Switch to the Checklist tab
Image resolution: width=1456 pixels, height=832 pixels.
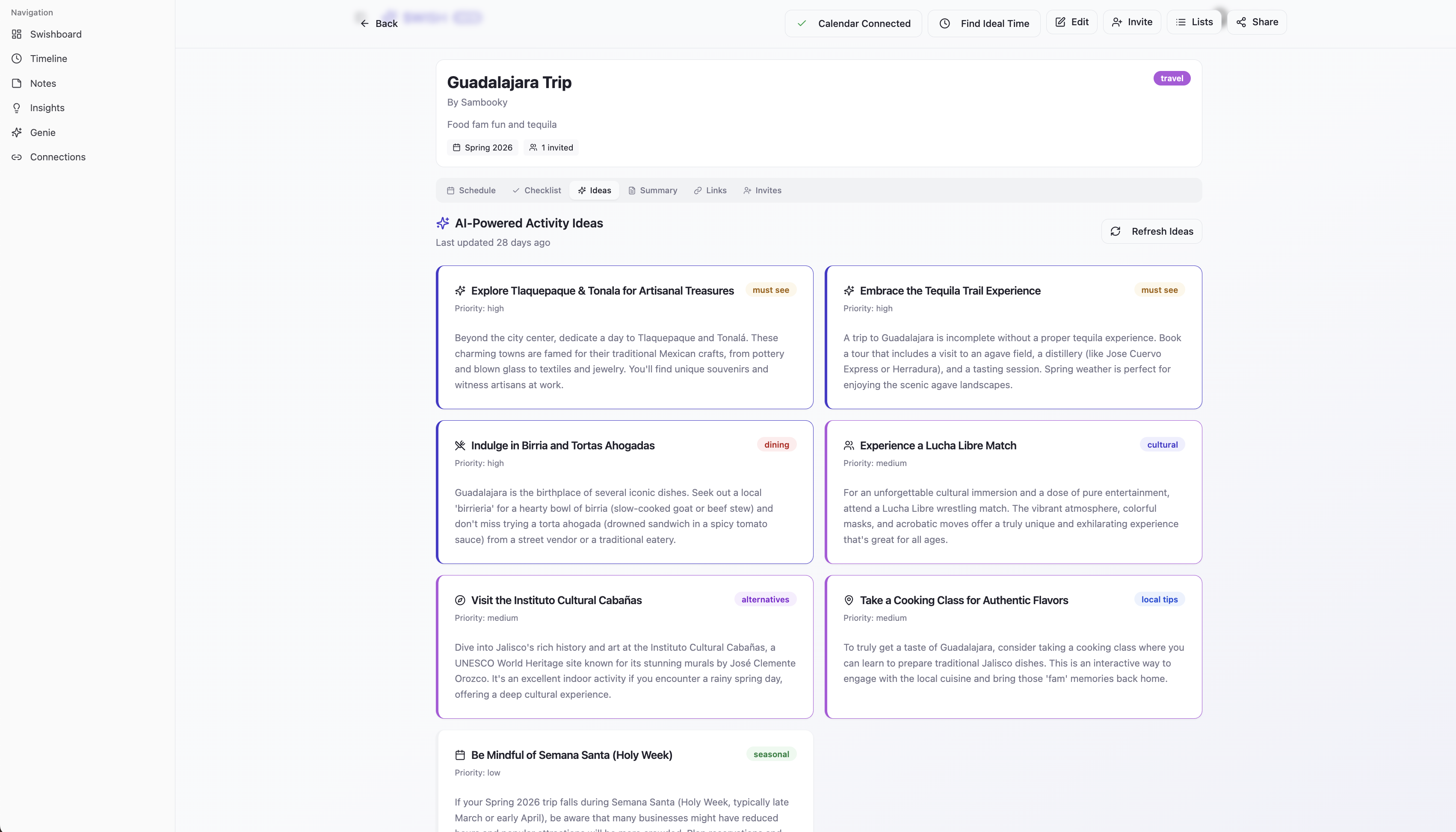click(536, 191)
